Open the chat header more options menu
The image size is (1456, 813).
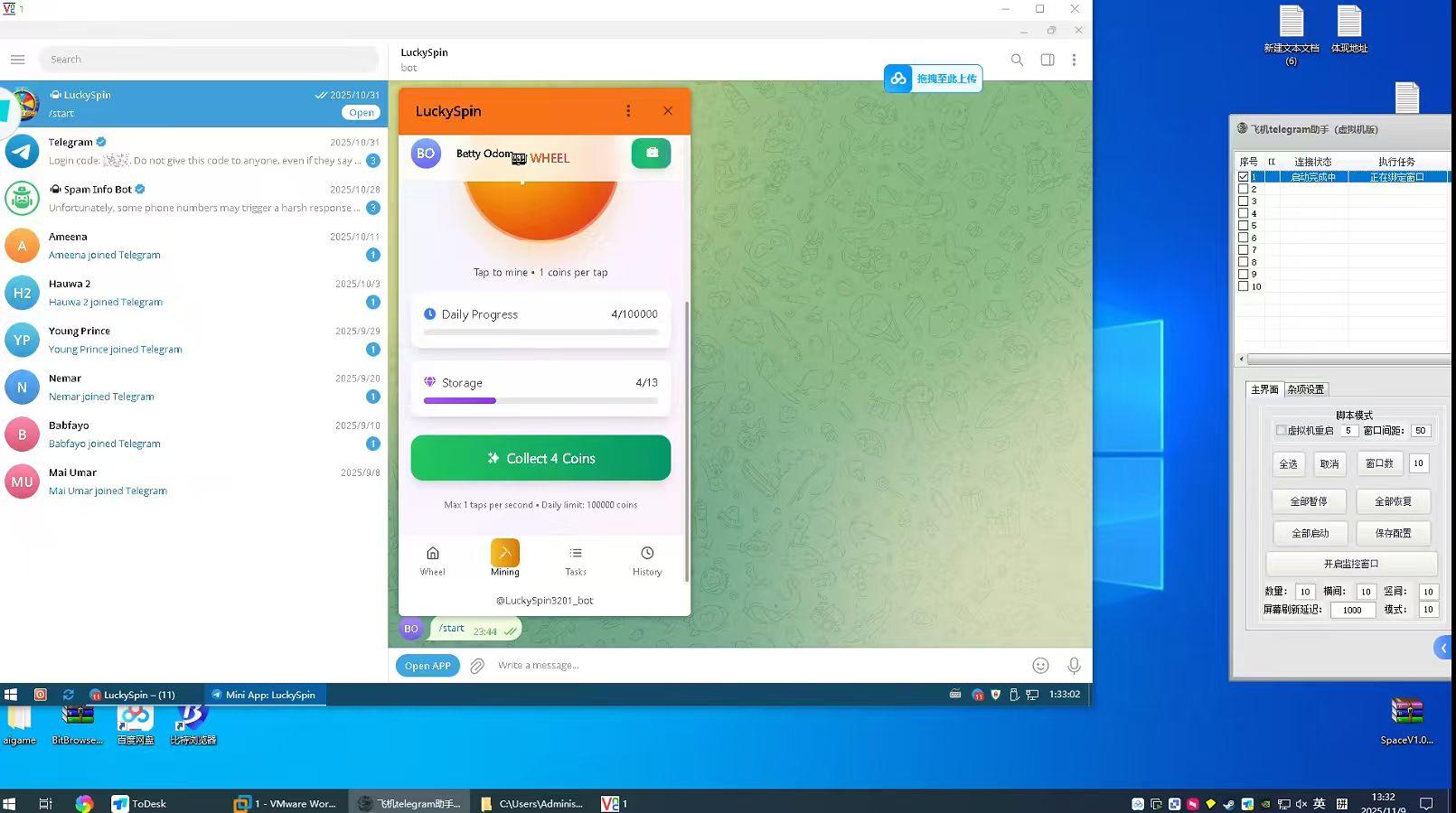coord(1074,60)
